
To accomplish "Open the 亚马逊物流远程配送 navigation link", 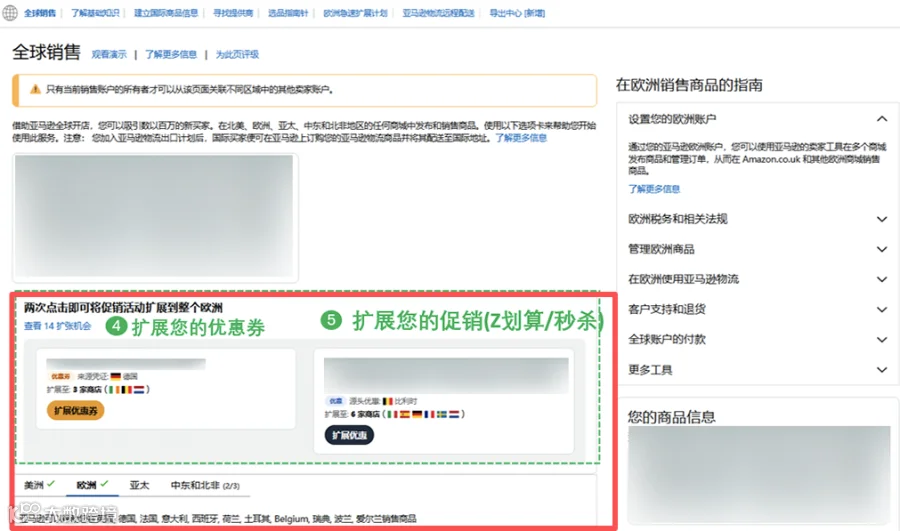I will (x=439, y=13).
